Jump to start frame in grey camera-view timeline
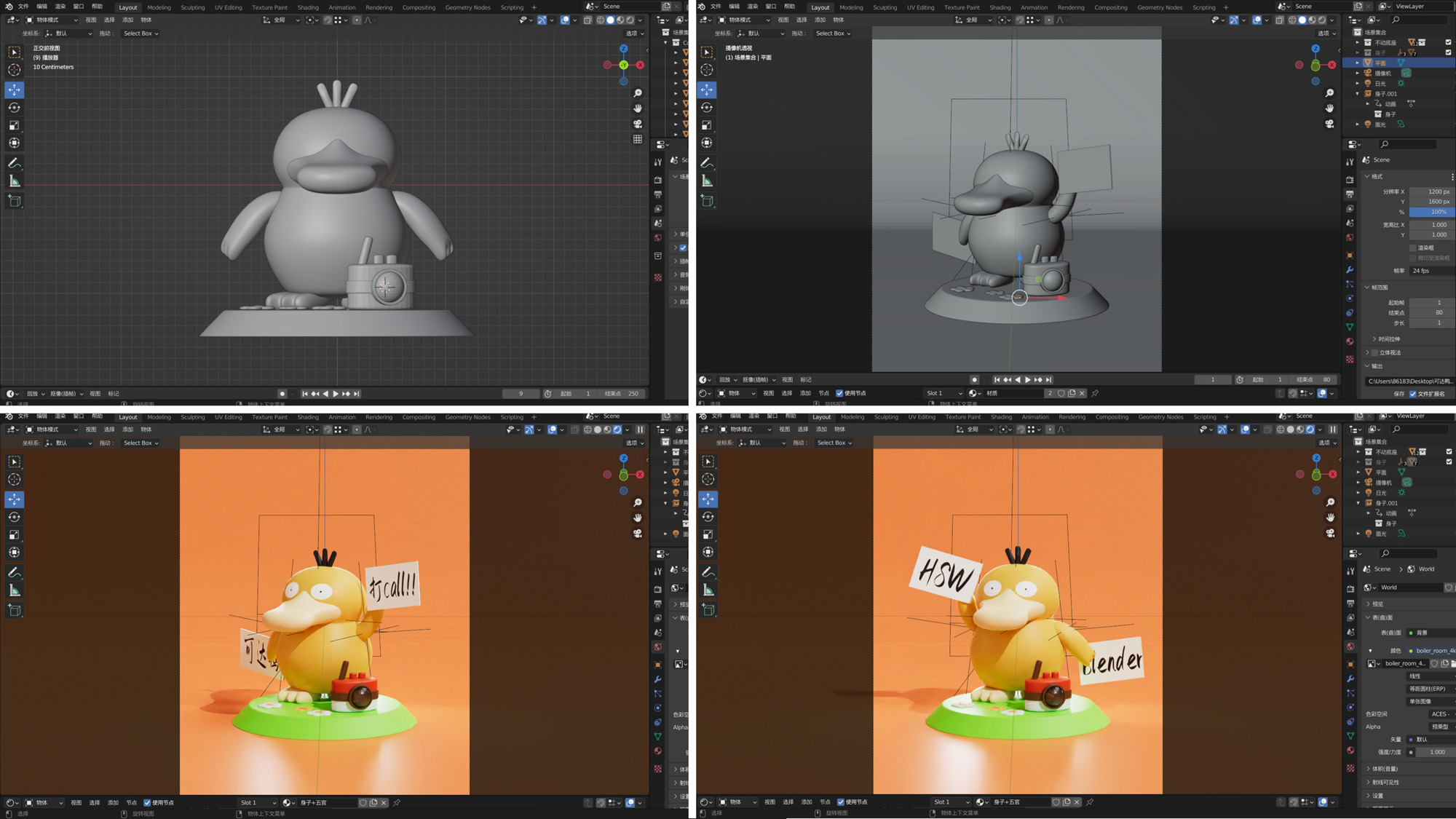This screenshot has width=1456, height=819. (997, 380)
